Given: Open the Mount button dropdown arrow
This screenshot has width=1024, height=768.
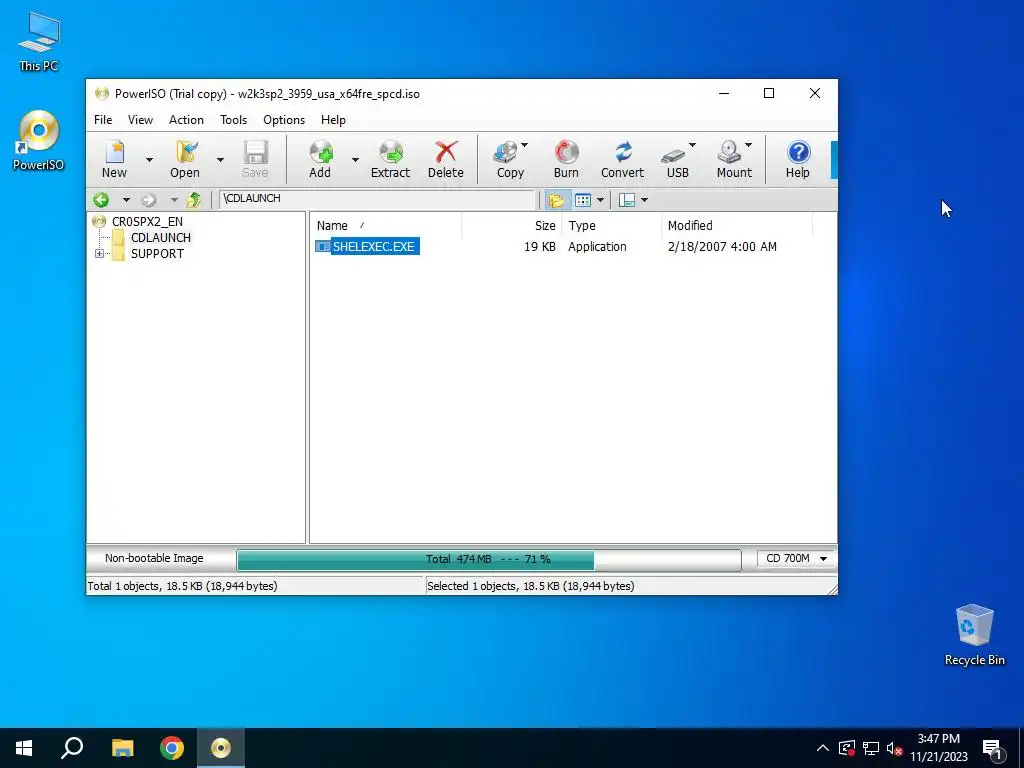Looking at the screenshot, I should [x=748, y=145].
